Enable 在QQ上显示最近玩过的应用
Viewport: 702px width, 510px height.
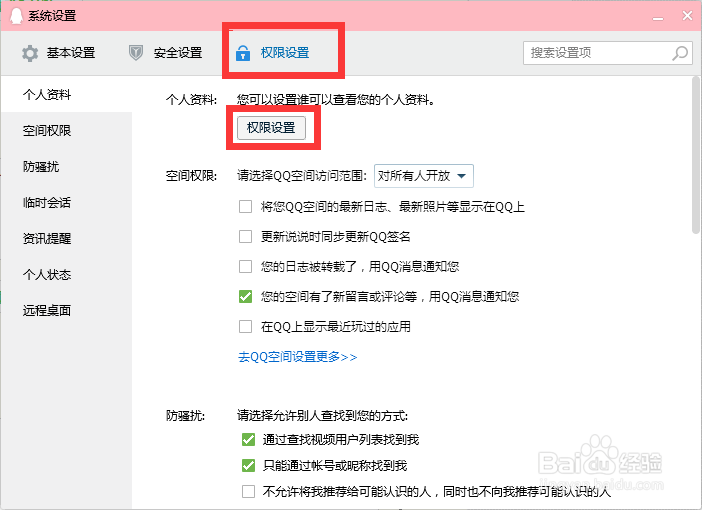pos(245,326)
